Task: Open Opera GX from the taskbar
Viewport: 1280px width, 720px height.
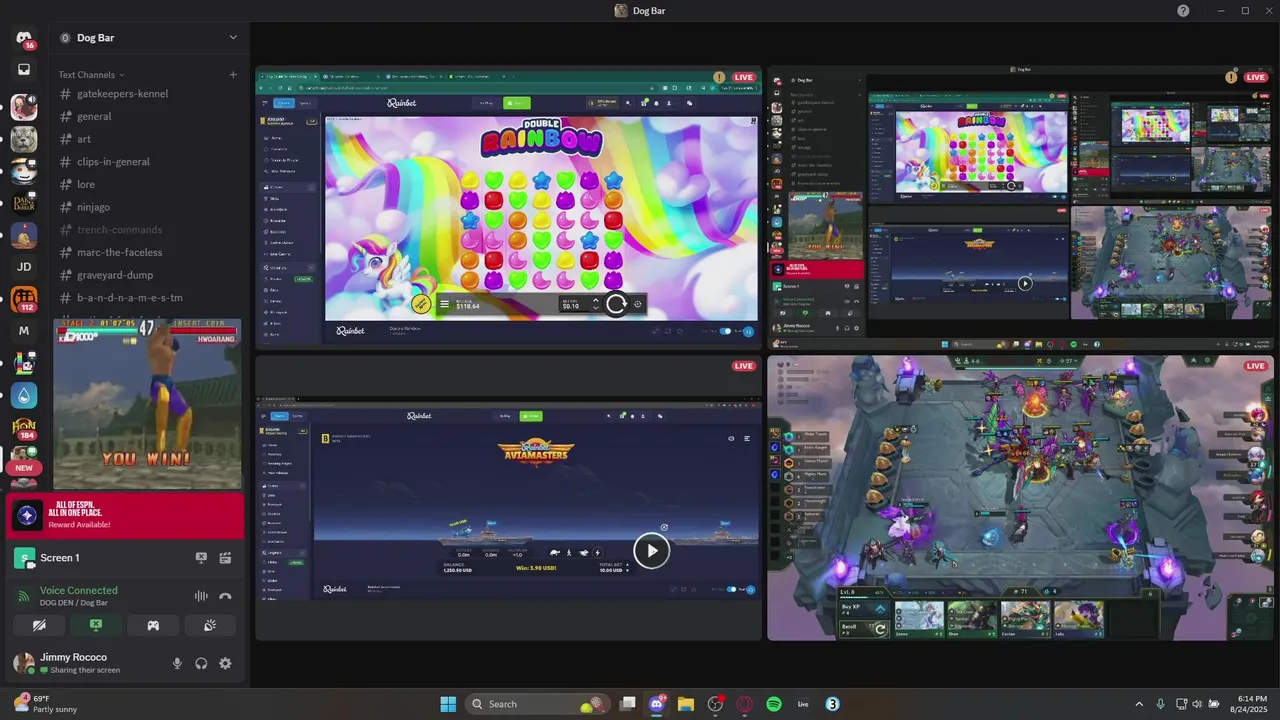Action: (744, 704)
